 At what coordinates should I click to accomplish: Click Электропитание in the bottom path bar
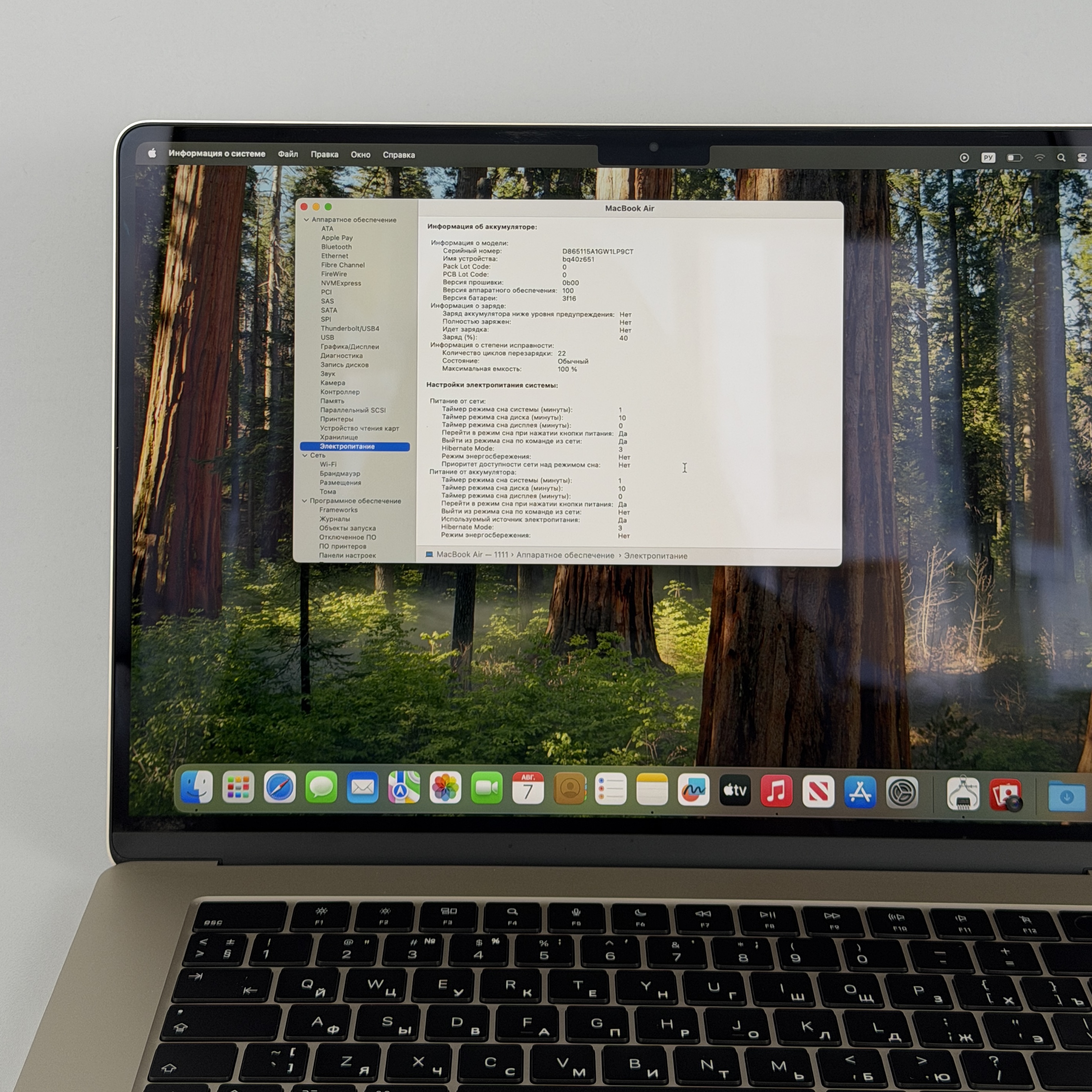click(x=656, y=555)
